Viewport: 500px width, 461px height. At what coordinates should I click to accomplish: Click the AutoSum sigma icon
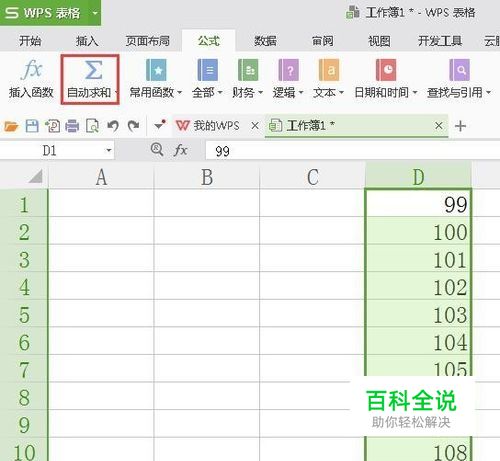(93, 70)
